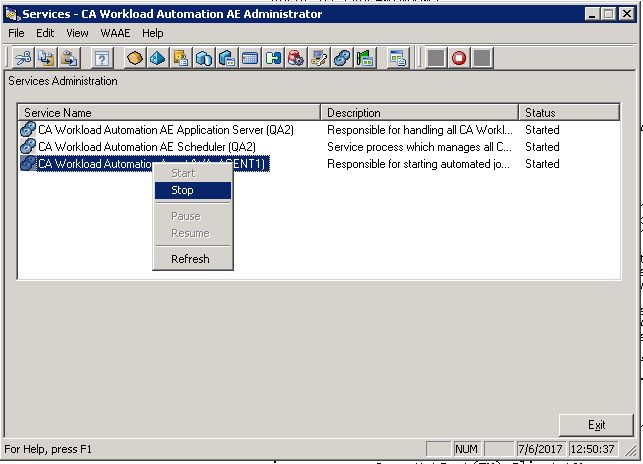The image size is (643, 464).
Task: Click description 'Responsible for starting automated jo...'
Action: click(x=418, y=164)
